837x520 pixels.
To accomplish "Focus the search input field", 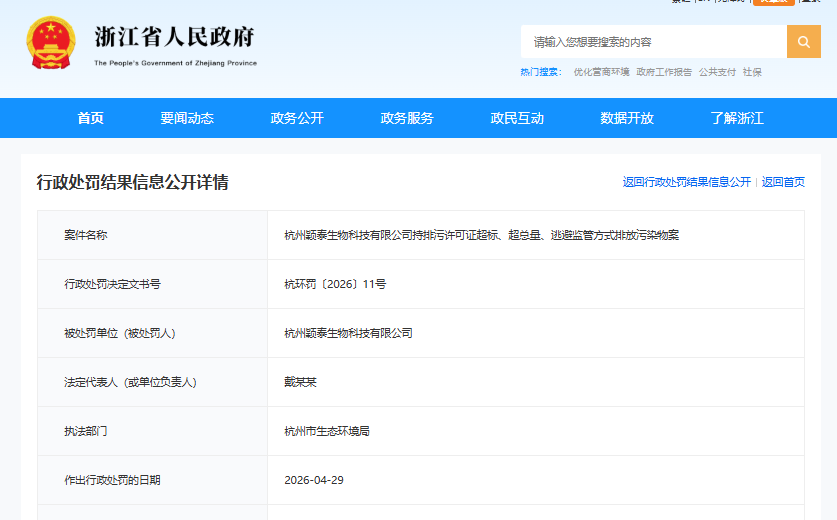I will (654, 42).
